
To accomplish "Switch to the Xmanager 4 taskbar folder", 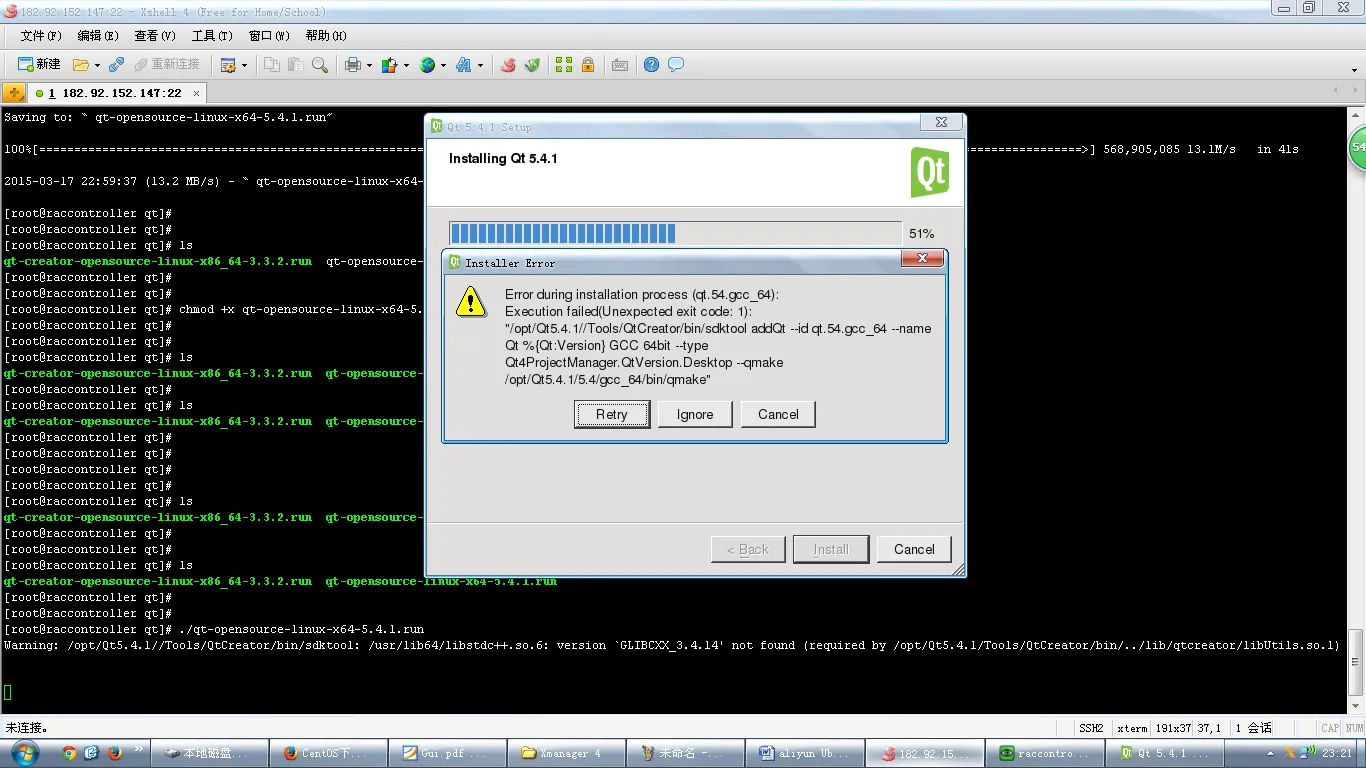I will (x=566, y=753).
